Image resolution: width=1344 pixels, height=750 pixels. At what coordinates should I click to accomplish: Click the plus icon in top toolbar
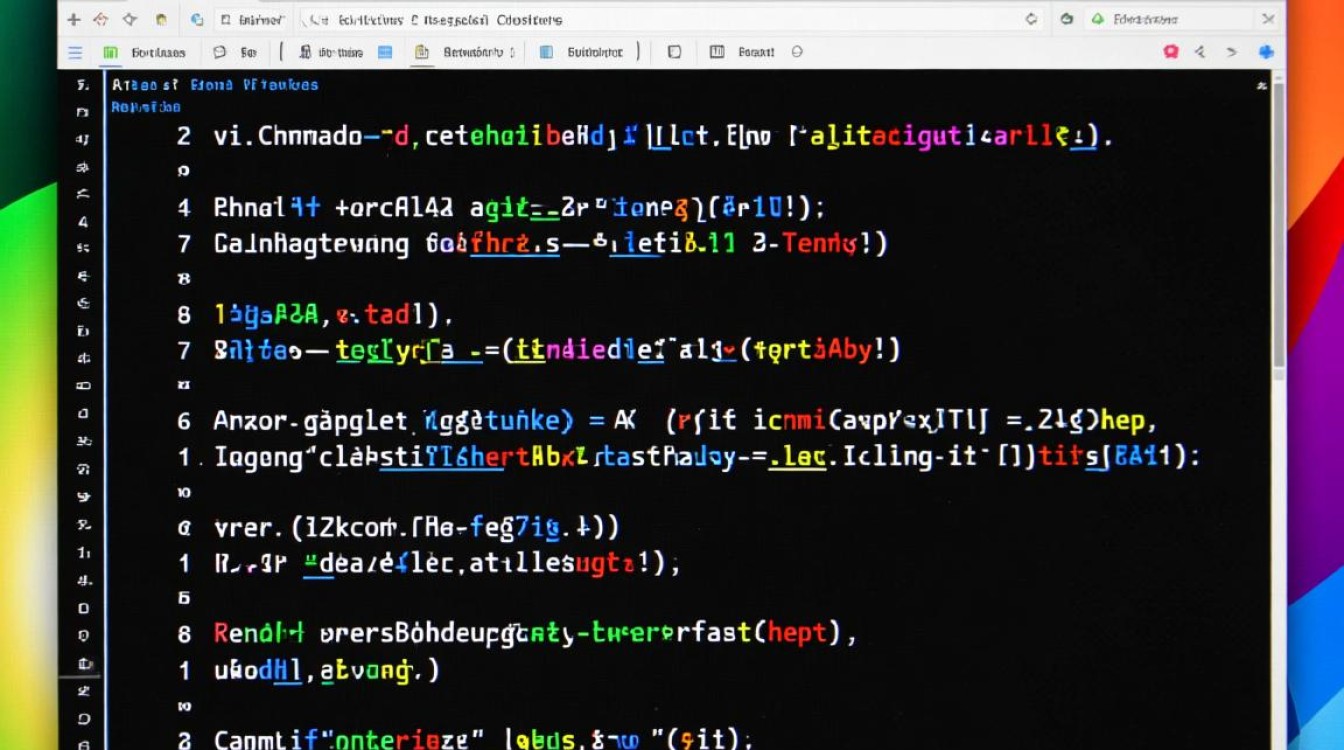click(x=73, y=19)
